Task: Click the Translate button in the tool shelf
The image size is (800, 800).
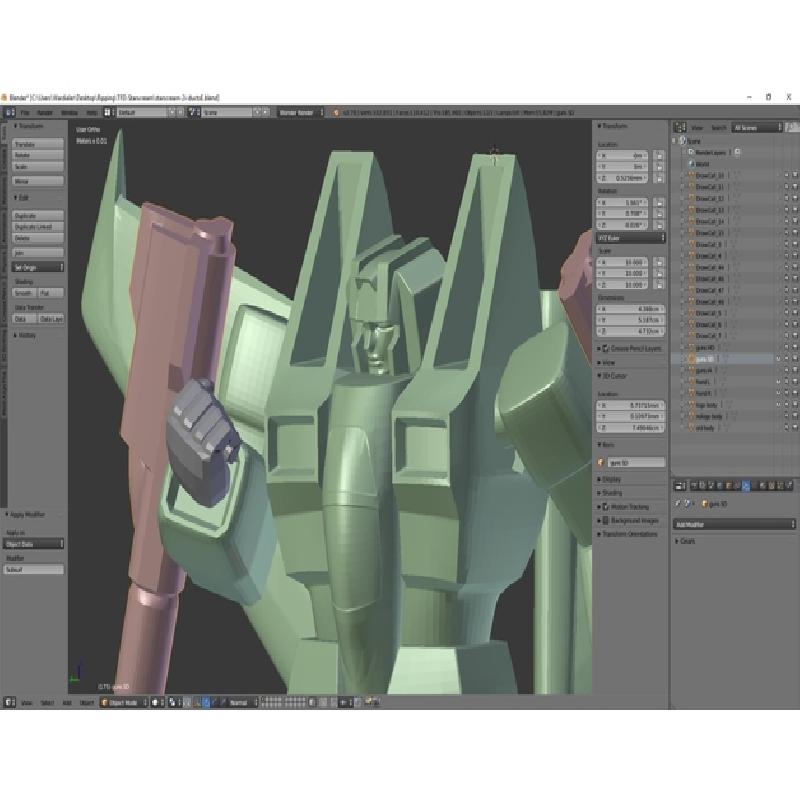Action: pyautogui.click(x=38, y=144)
